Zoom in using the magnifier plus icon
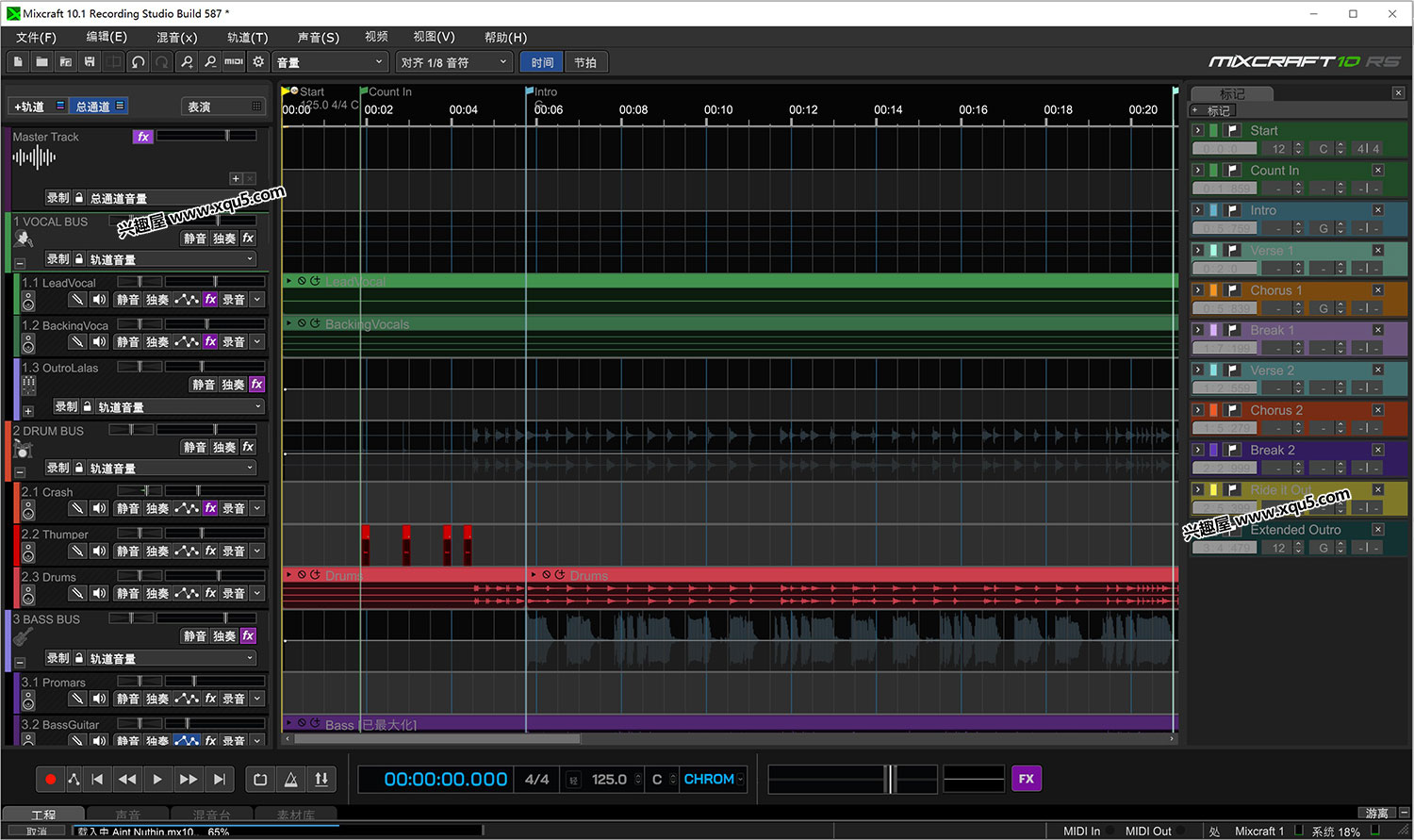 point(187,62)
